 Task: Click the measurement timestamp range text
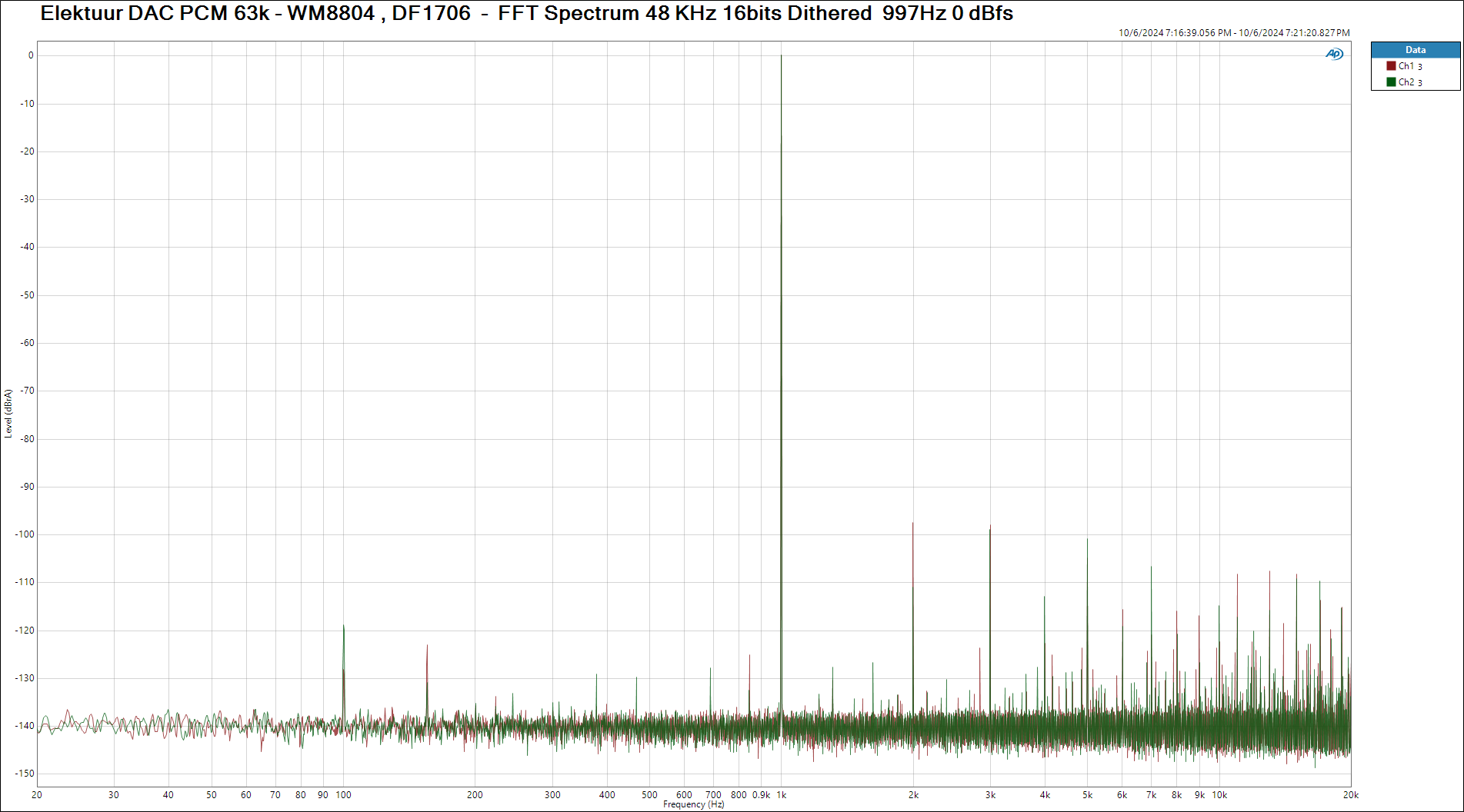[x=1233, y=33]
